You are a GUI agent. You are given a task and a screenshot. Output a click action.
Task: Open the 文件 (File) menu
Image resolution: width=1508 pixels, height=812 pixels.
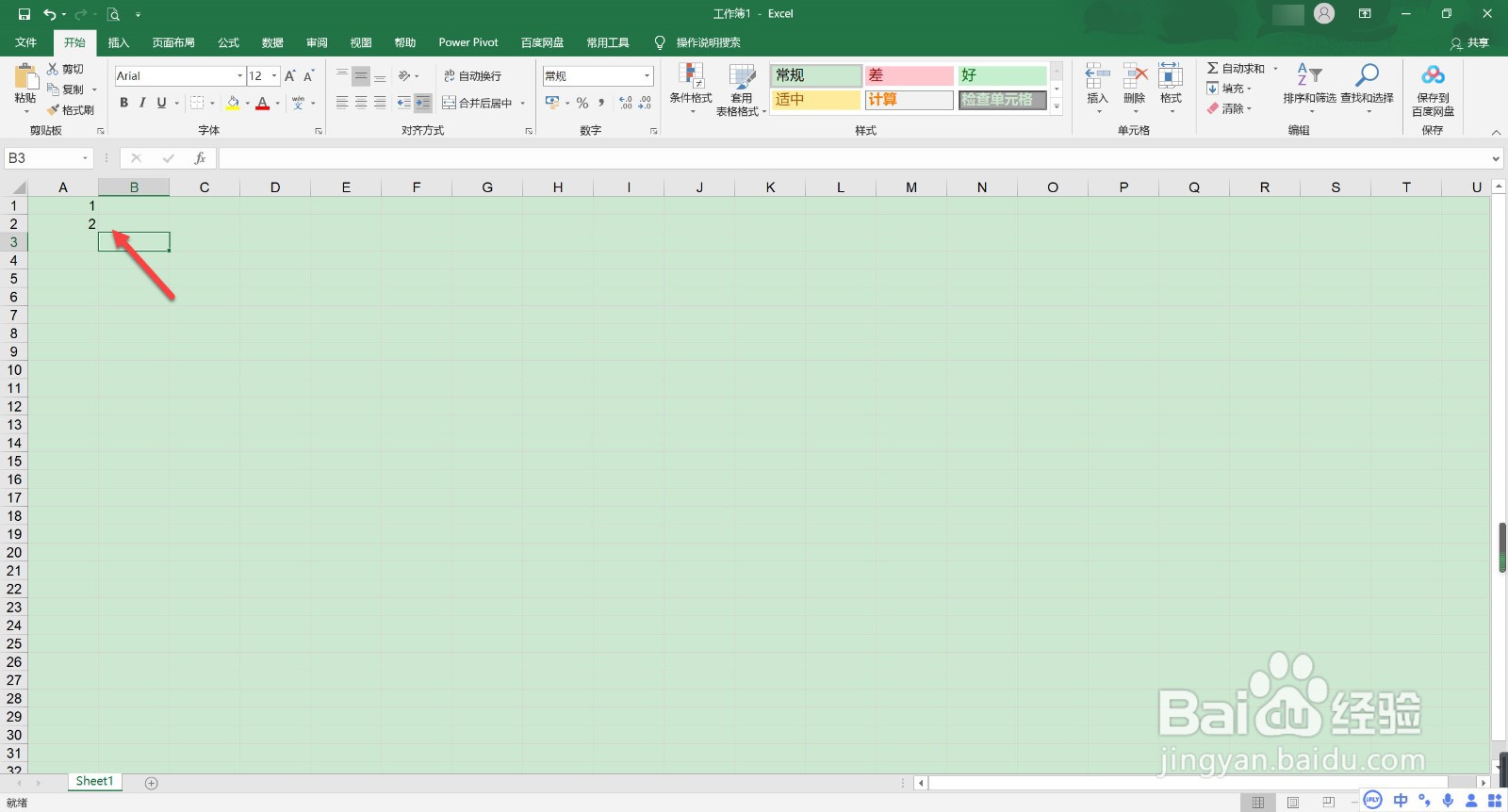point(26,42)
